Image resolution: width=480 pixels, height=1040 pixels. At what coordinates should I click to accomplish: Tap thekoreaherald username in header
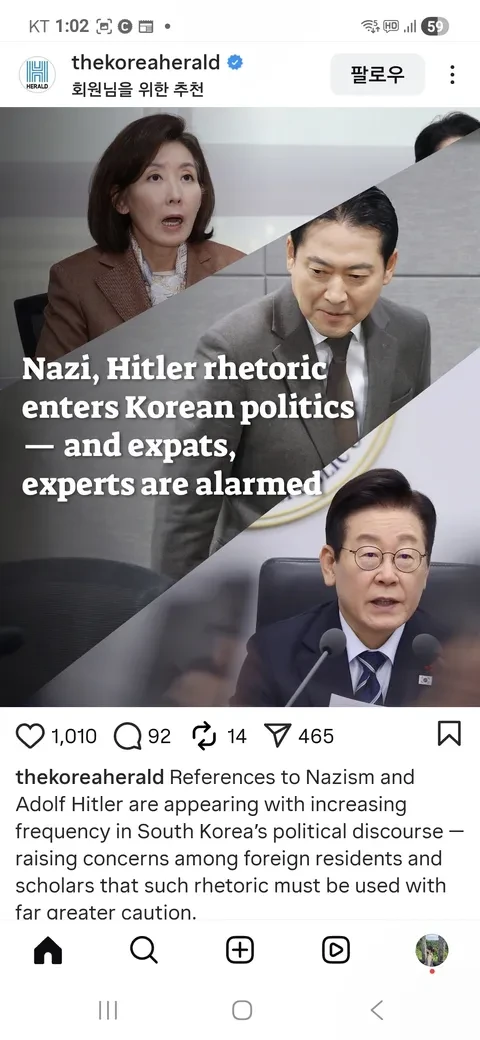[146, 62]
